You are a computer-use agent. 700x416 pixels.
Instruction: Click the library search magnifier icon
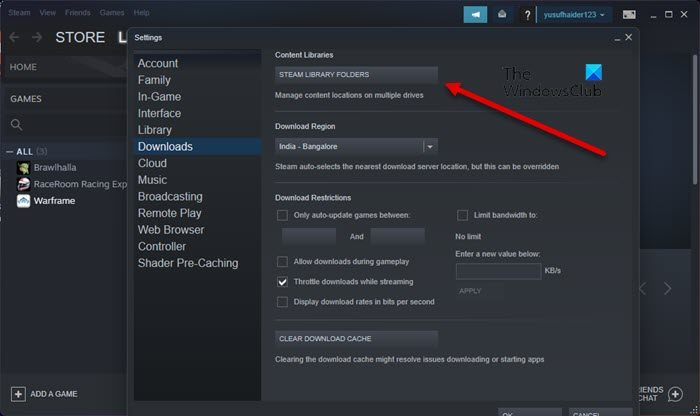(17, 125)
